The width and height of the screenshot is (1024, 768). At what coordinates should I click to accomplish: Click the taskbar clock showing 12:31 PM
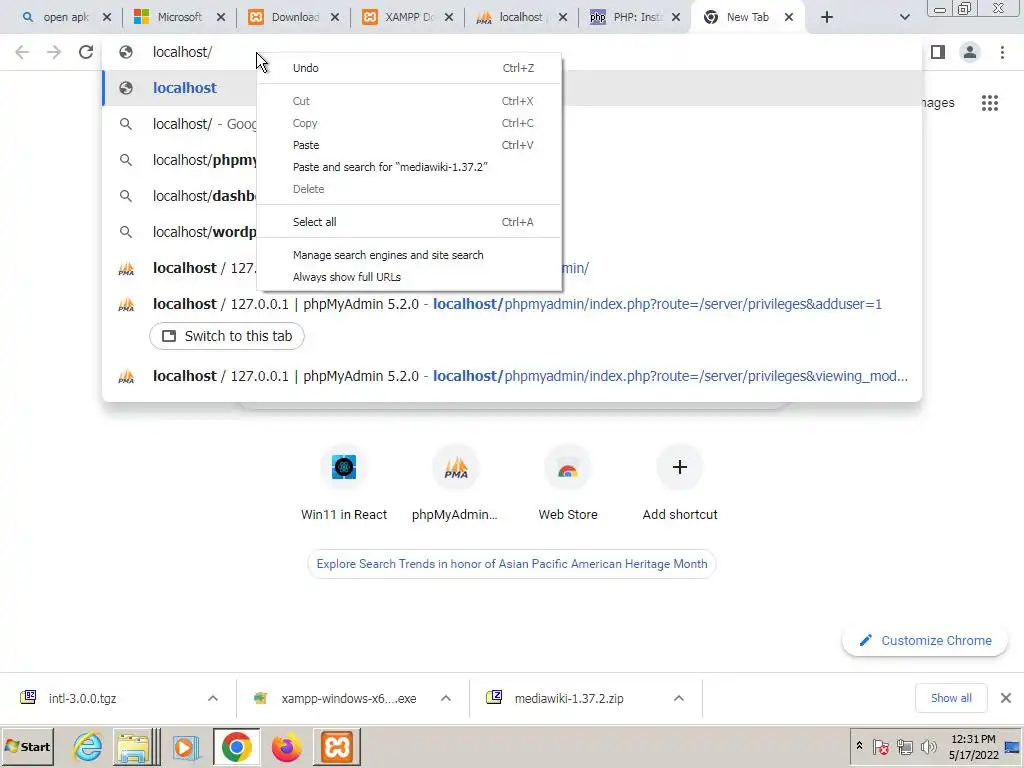973,747
